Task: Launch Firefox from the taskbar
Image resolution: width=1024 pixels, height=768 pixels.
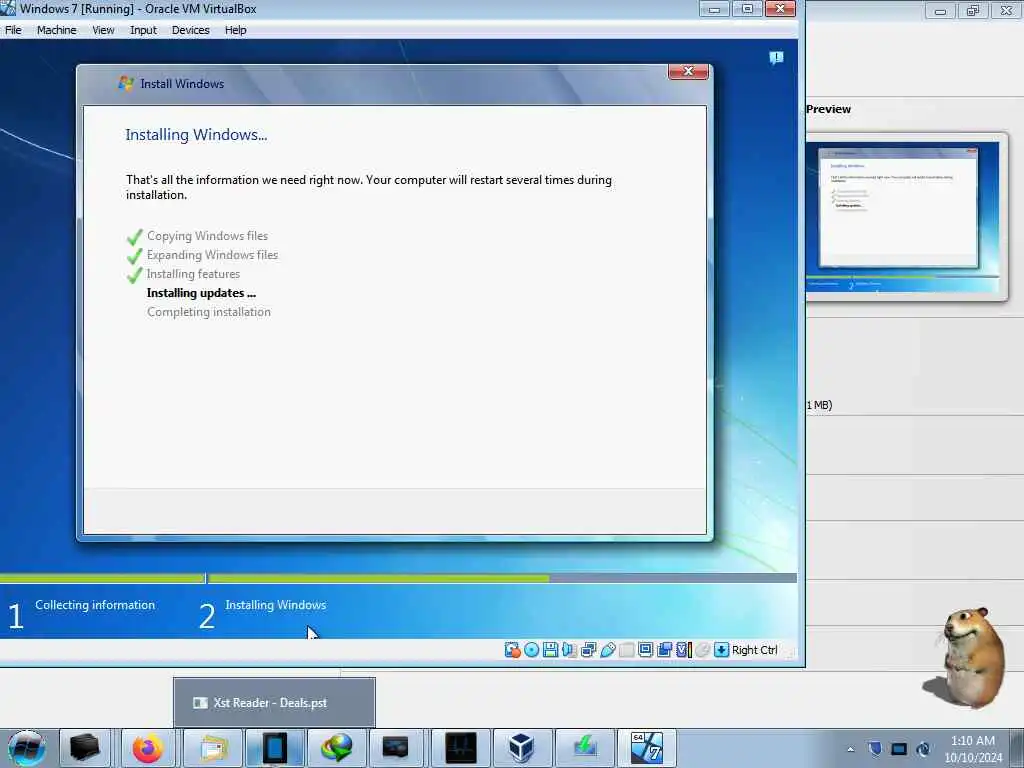Action: click(148, 748)
